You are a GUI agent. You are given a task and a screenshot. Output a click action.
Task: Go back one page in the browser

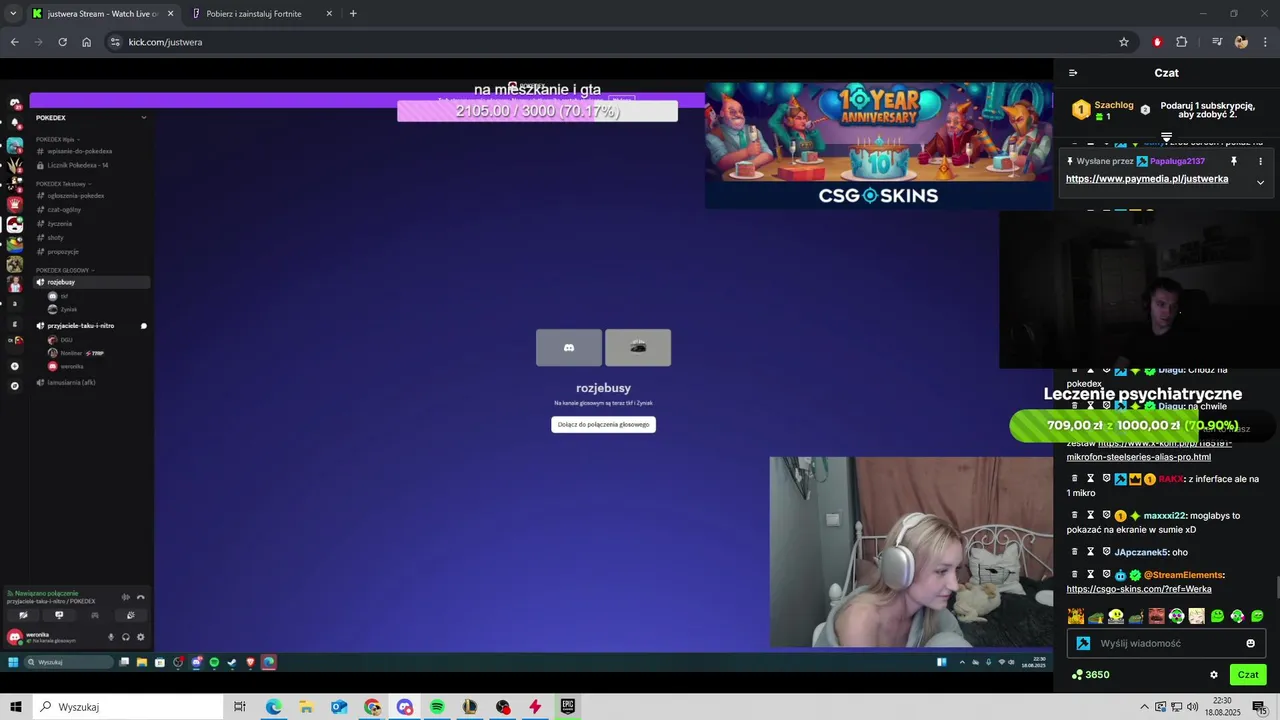click(x=14, y=42)
